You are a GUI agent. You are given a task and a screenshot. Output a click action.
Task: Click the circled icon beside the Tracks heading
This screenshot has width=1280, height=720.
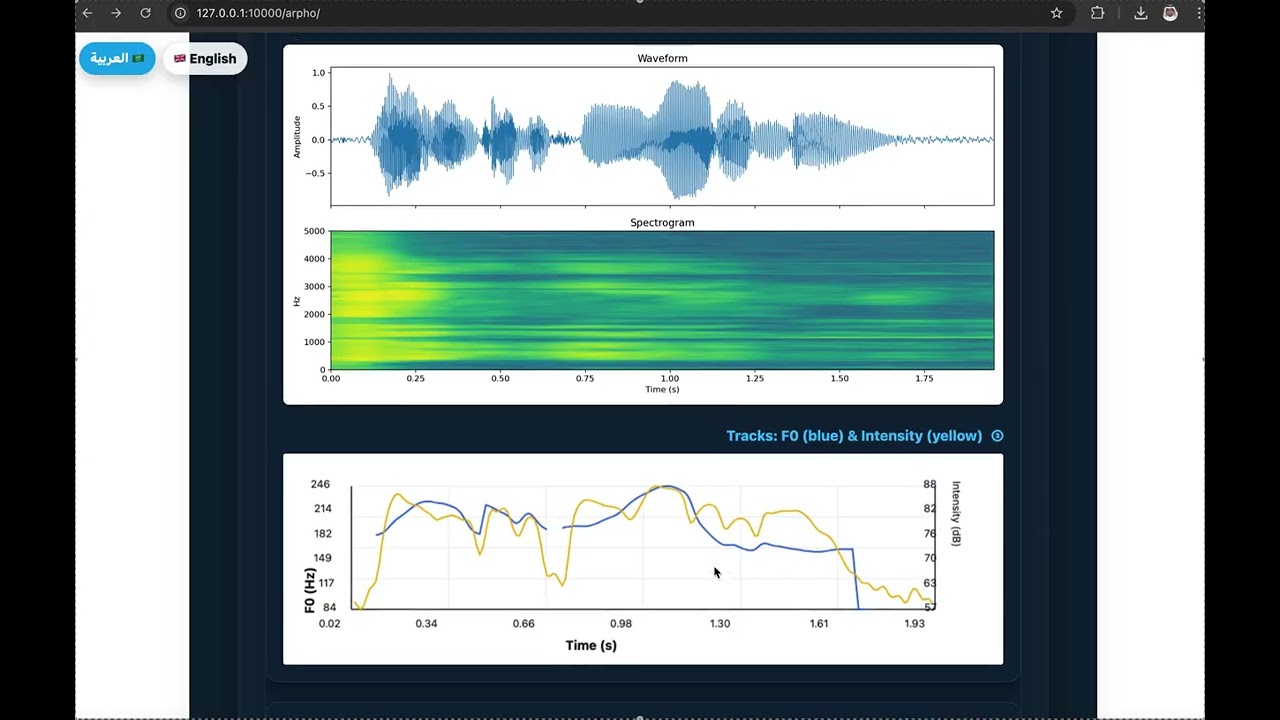point(997,436)
